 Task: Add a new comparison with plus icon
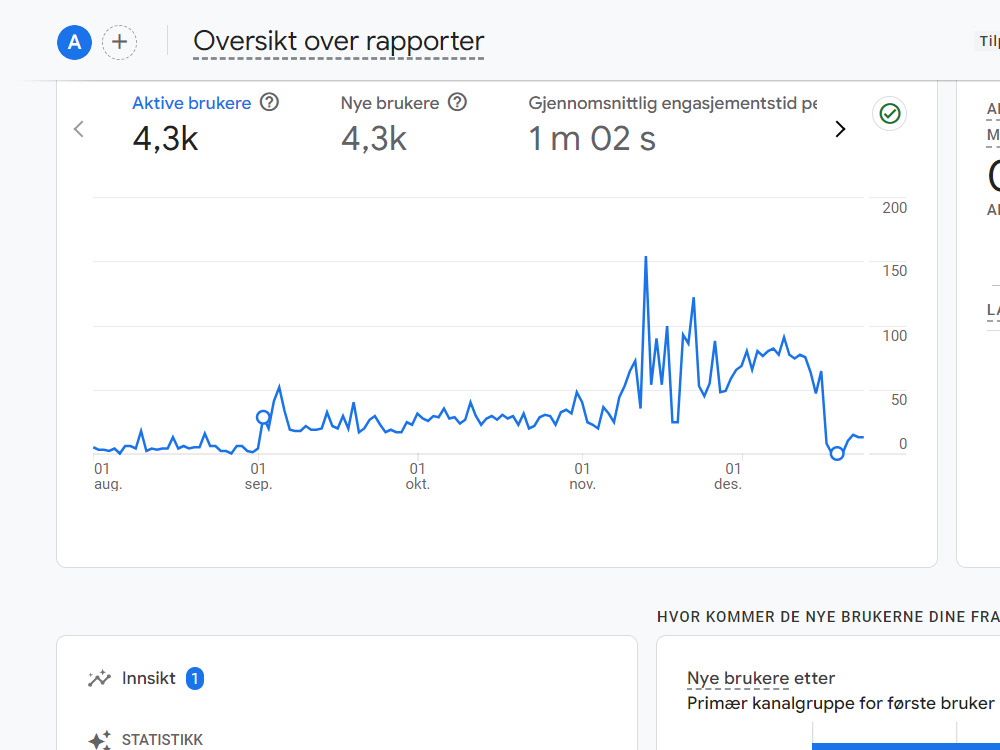tap(119, 43)
